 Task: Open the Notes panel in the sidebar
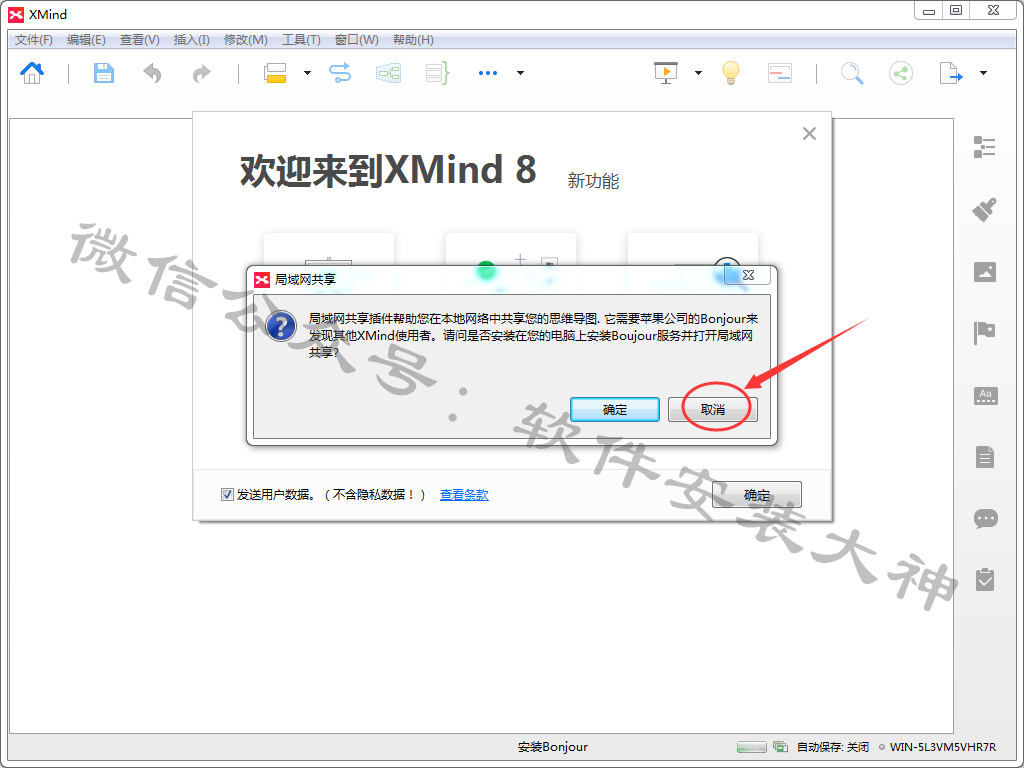click(x=985, y=457)
